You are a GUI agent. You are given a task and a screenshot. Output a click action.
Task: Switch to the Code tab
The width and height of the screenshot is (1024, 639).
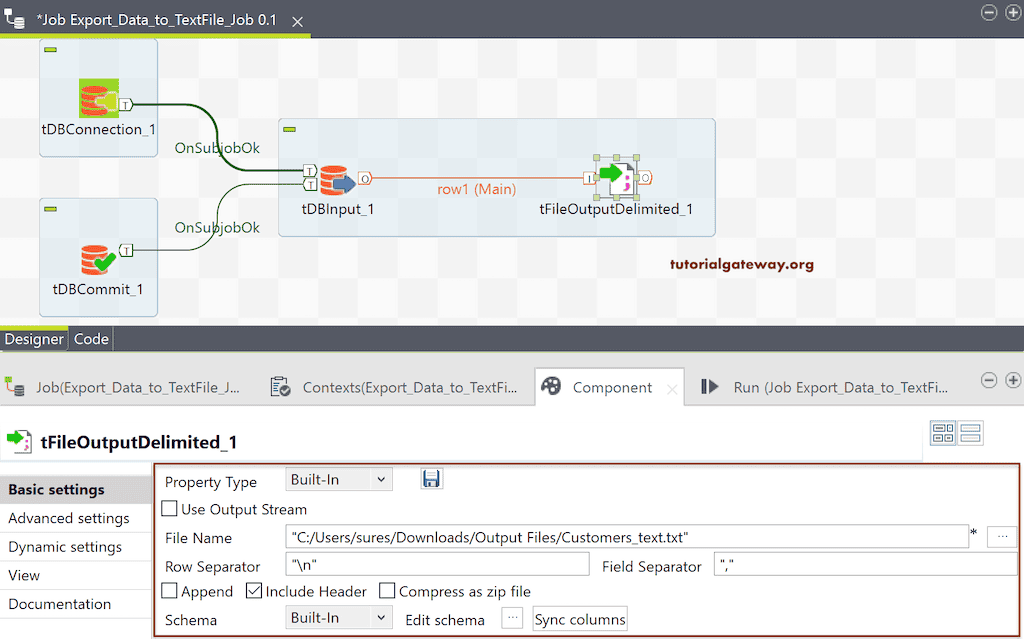click(x=91, y=339)
